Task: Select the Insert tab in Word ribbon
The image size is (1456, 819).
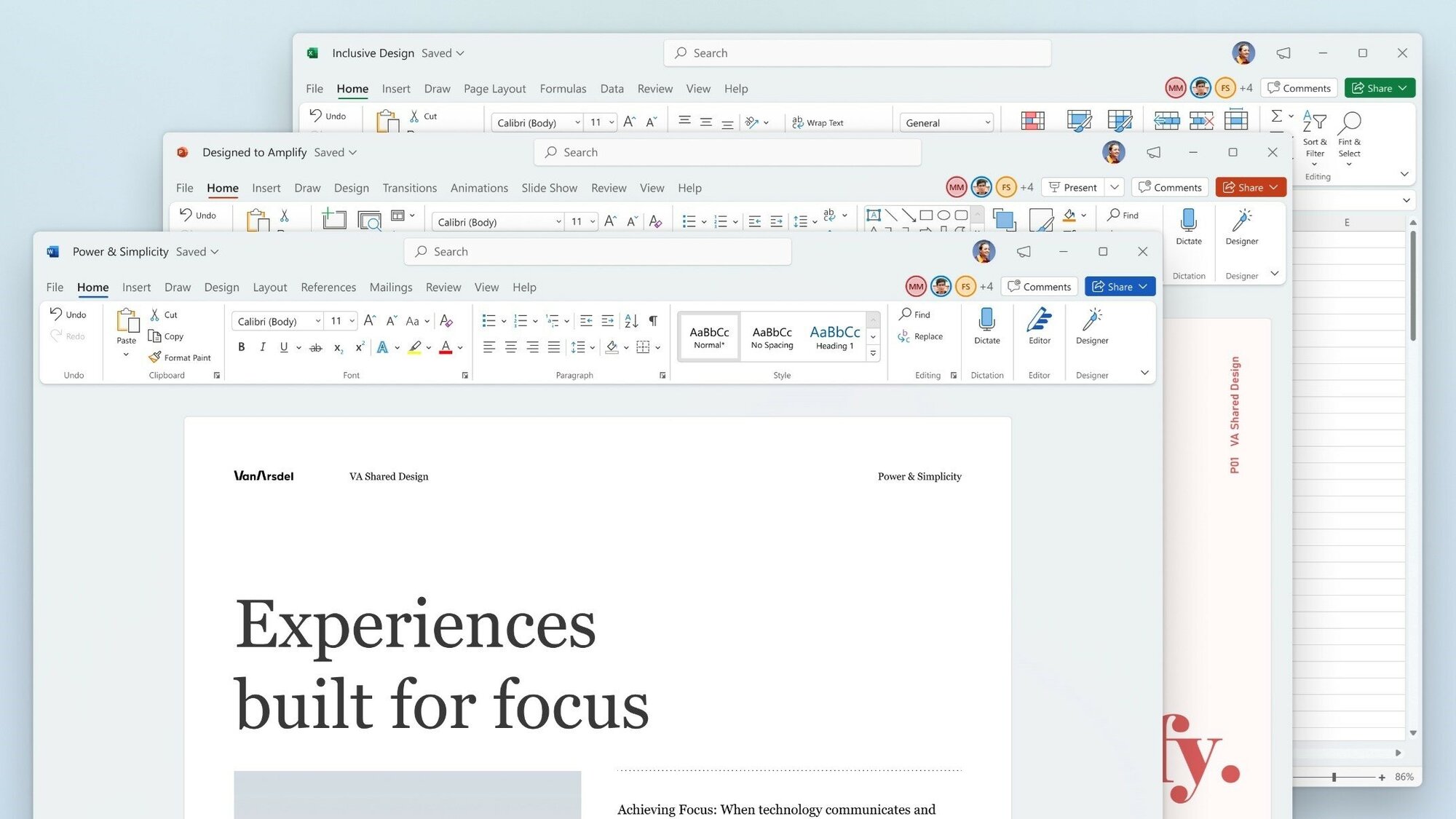Action: [135, 287]
